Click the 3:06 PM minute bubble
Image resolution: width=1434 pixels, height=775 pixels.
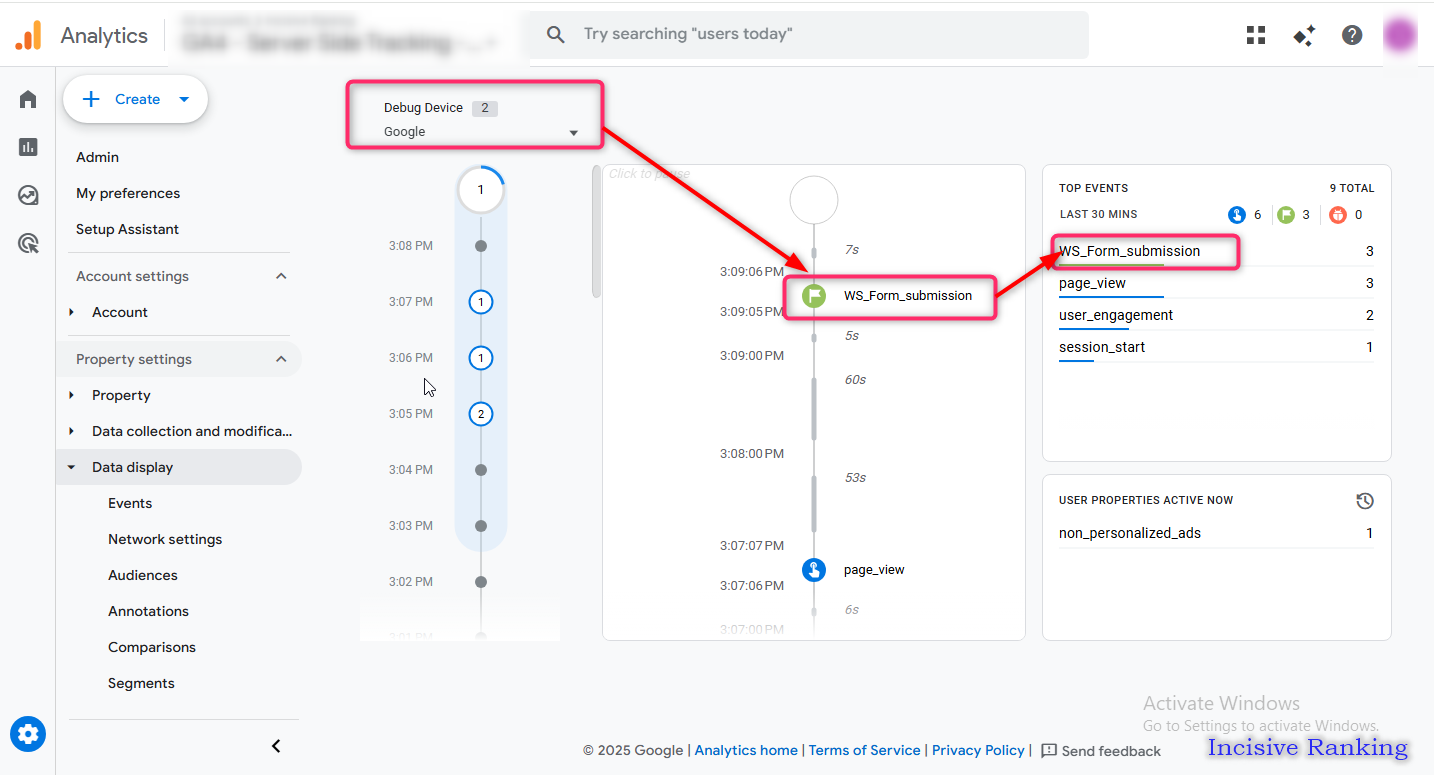pos(481,358)
